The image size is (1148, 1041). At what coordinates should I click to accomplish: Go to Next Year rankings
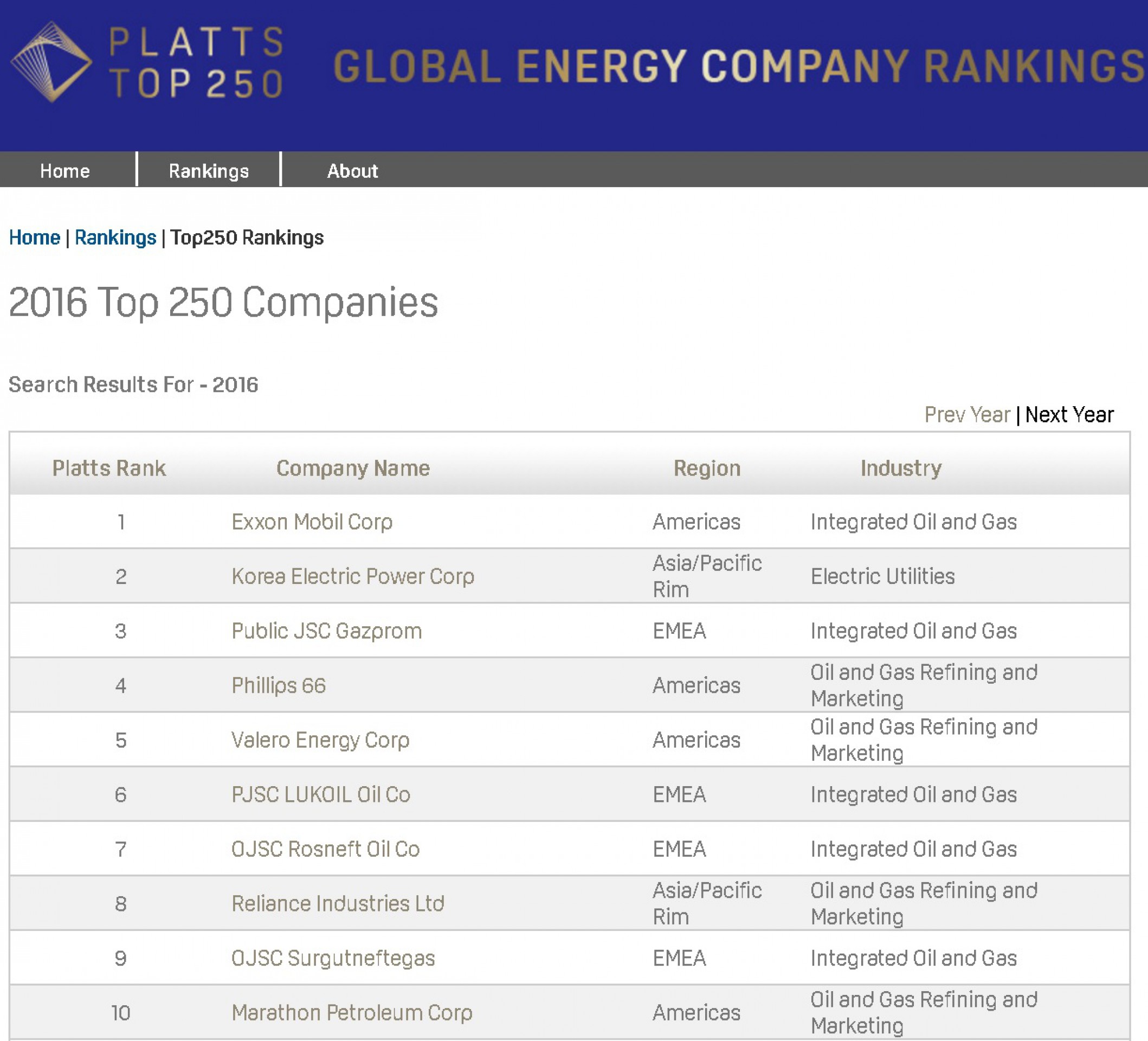(1069, 415)
